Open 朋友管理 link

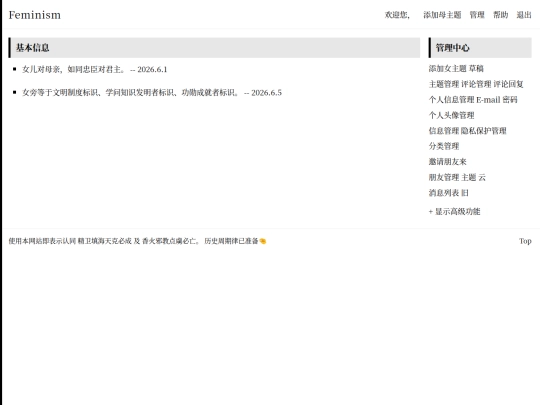point(444,177)
